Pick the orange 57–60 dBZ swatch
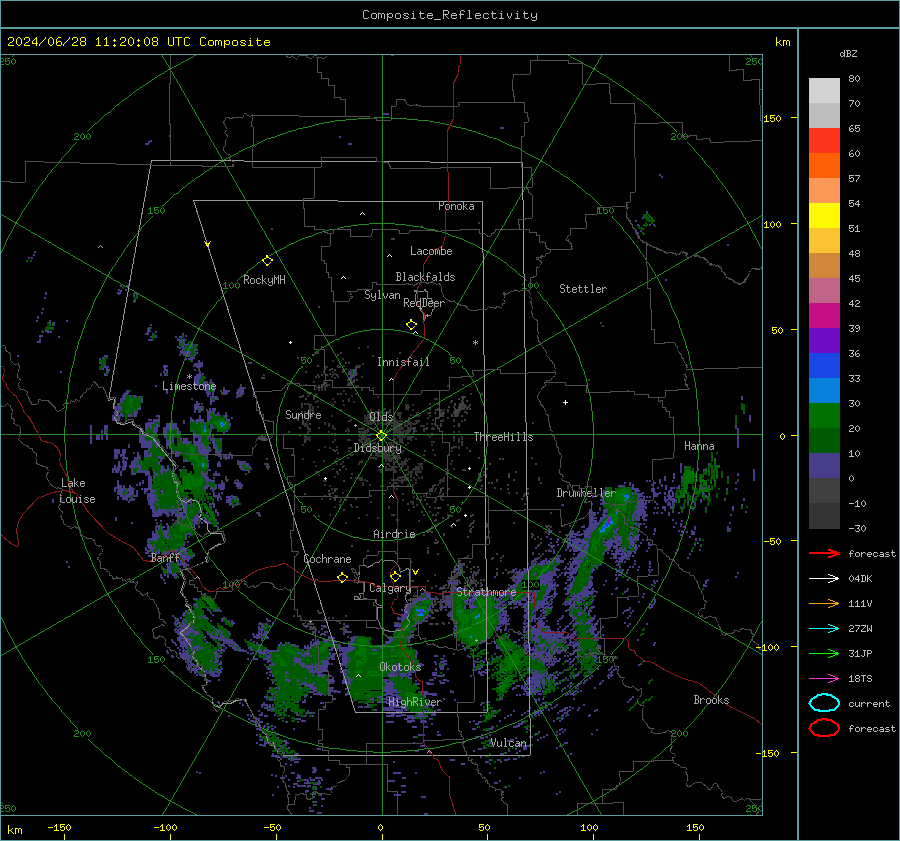900x841 pixels. (x=824, y=165)
